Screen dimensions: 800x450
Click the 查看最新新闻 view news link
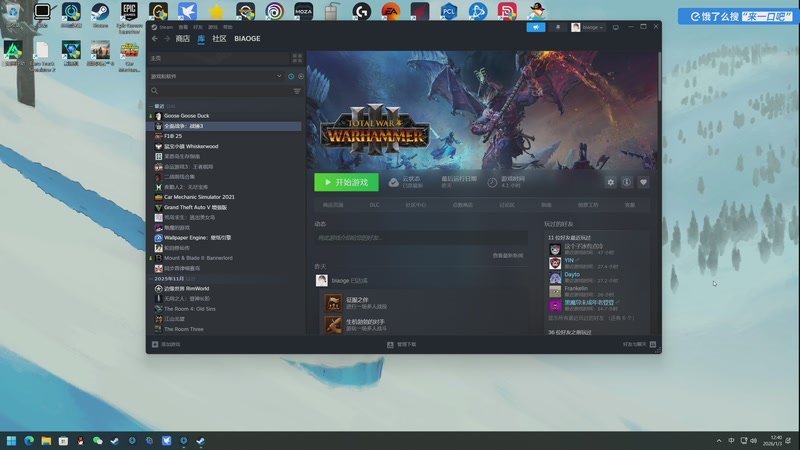508,256
